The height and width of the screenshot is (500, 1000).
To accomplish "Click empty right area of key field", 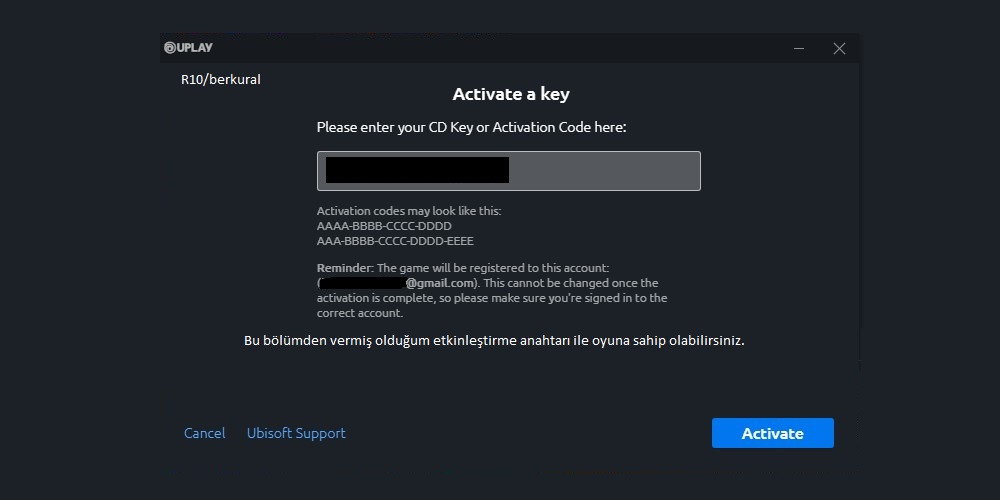I will coord(604,171).
